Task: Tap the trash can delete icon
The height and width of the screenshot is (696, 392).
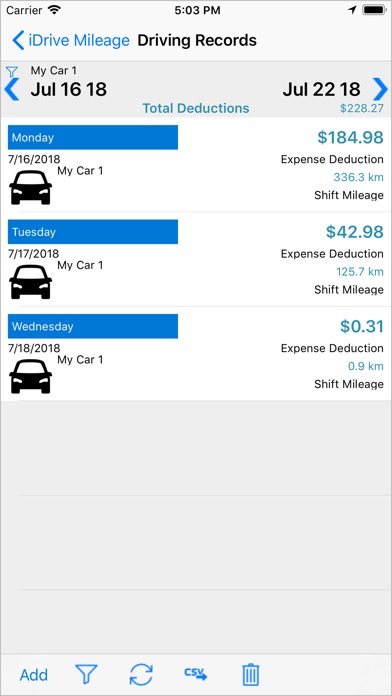Action: [x=250, y=675]
